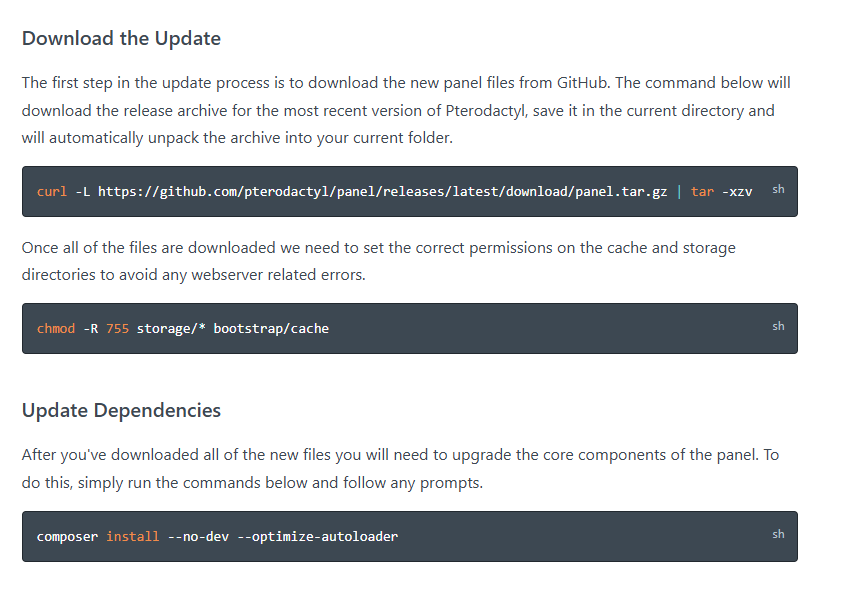Click the orange "tar" keyword
The width and height of the screenshot is (850, 591).
(702, 192)
